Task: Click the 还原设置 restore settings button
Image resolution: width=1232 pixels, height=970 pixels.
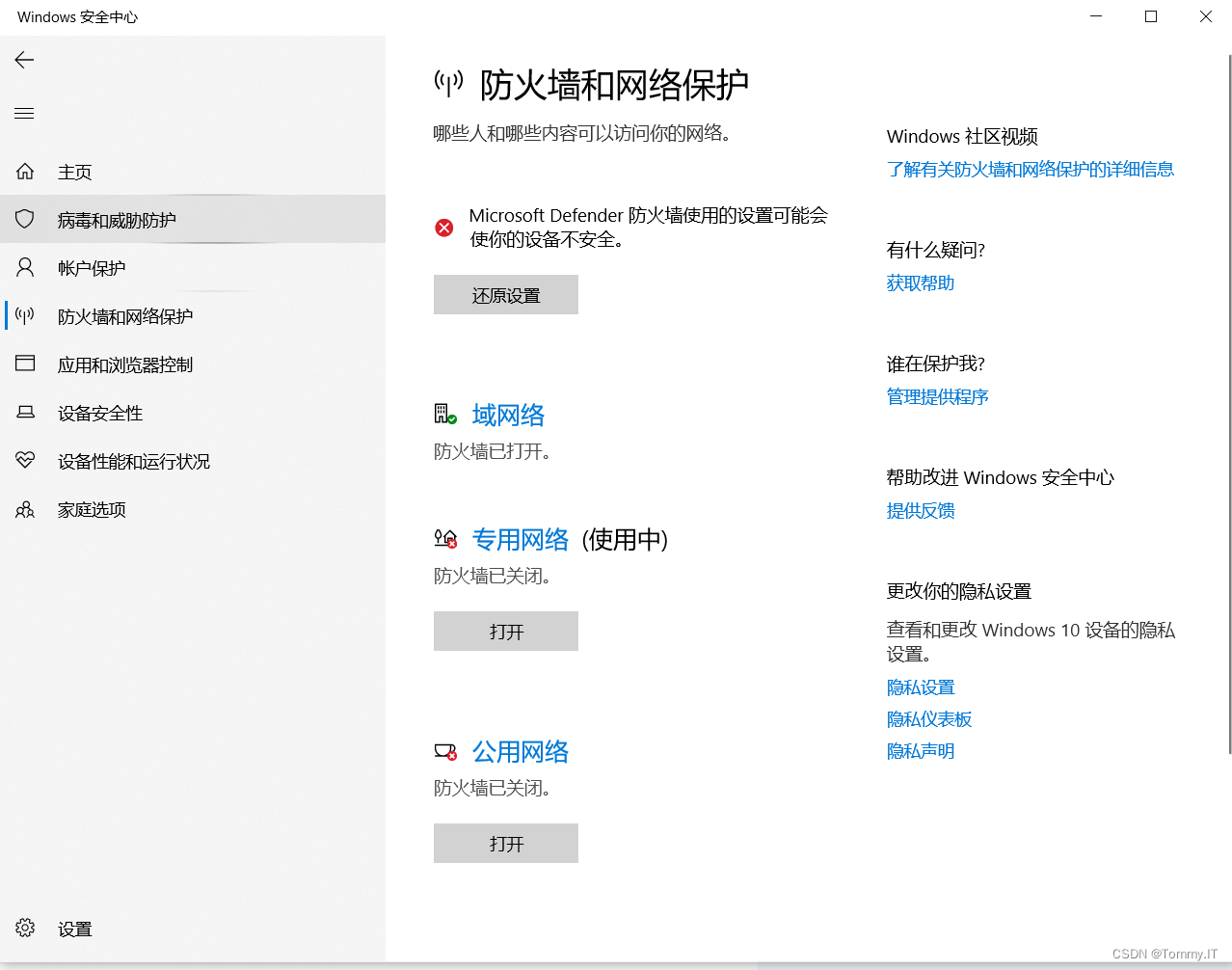Action: (x=505, y=294)
